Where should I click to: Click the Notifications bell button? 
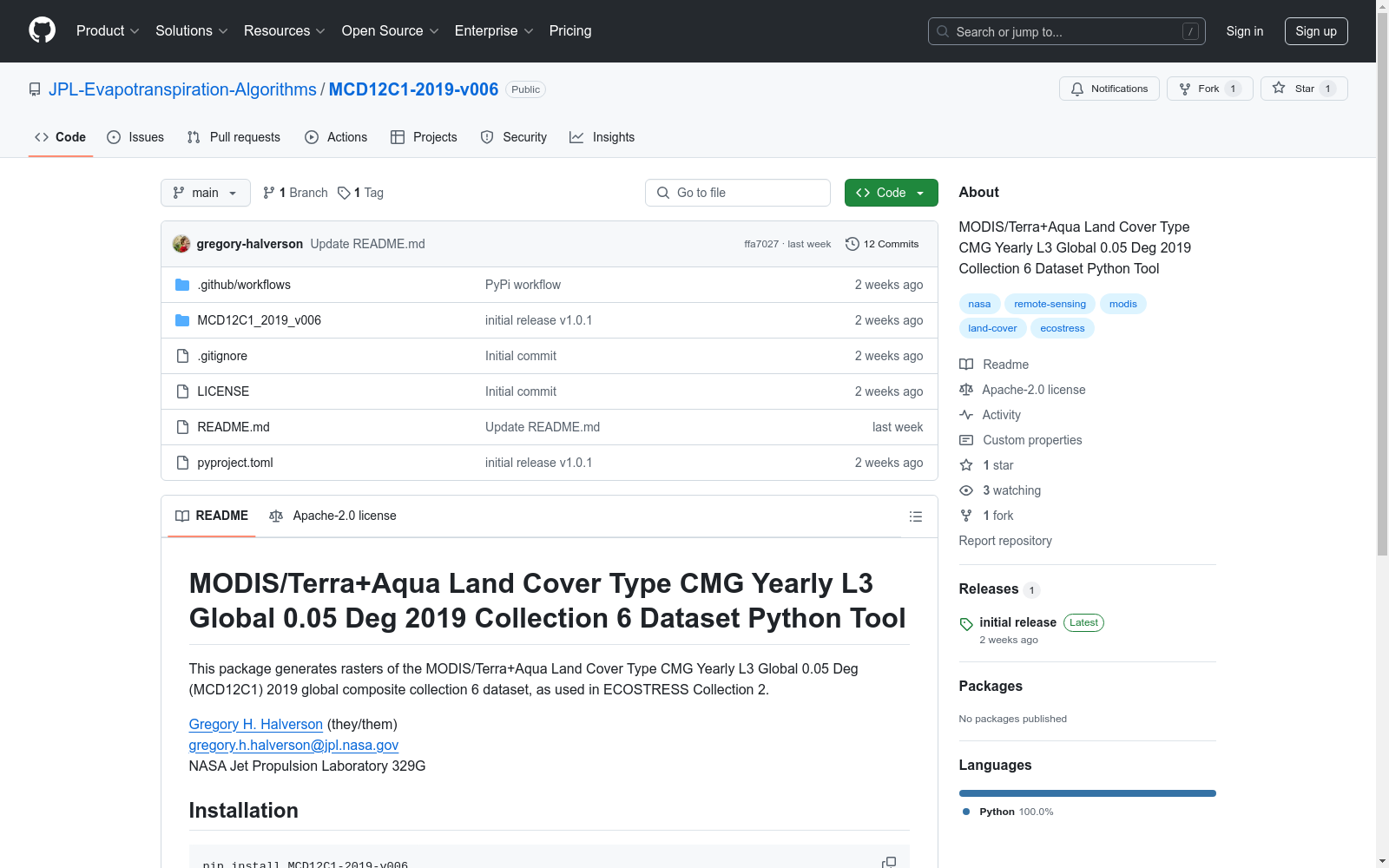point(1109,89)
